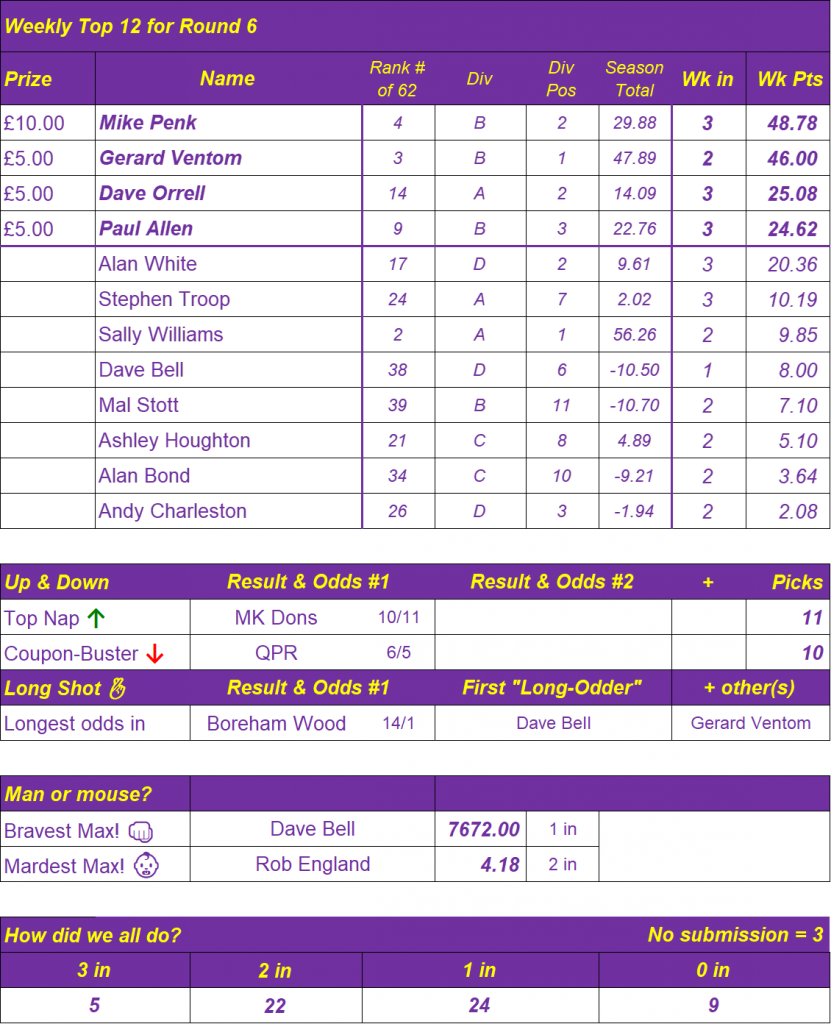Viewport: 831px width, 1024px height.
Task: Click 'No submission = 3' text
Action: coord(735,935)
